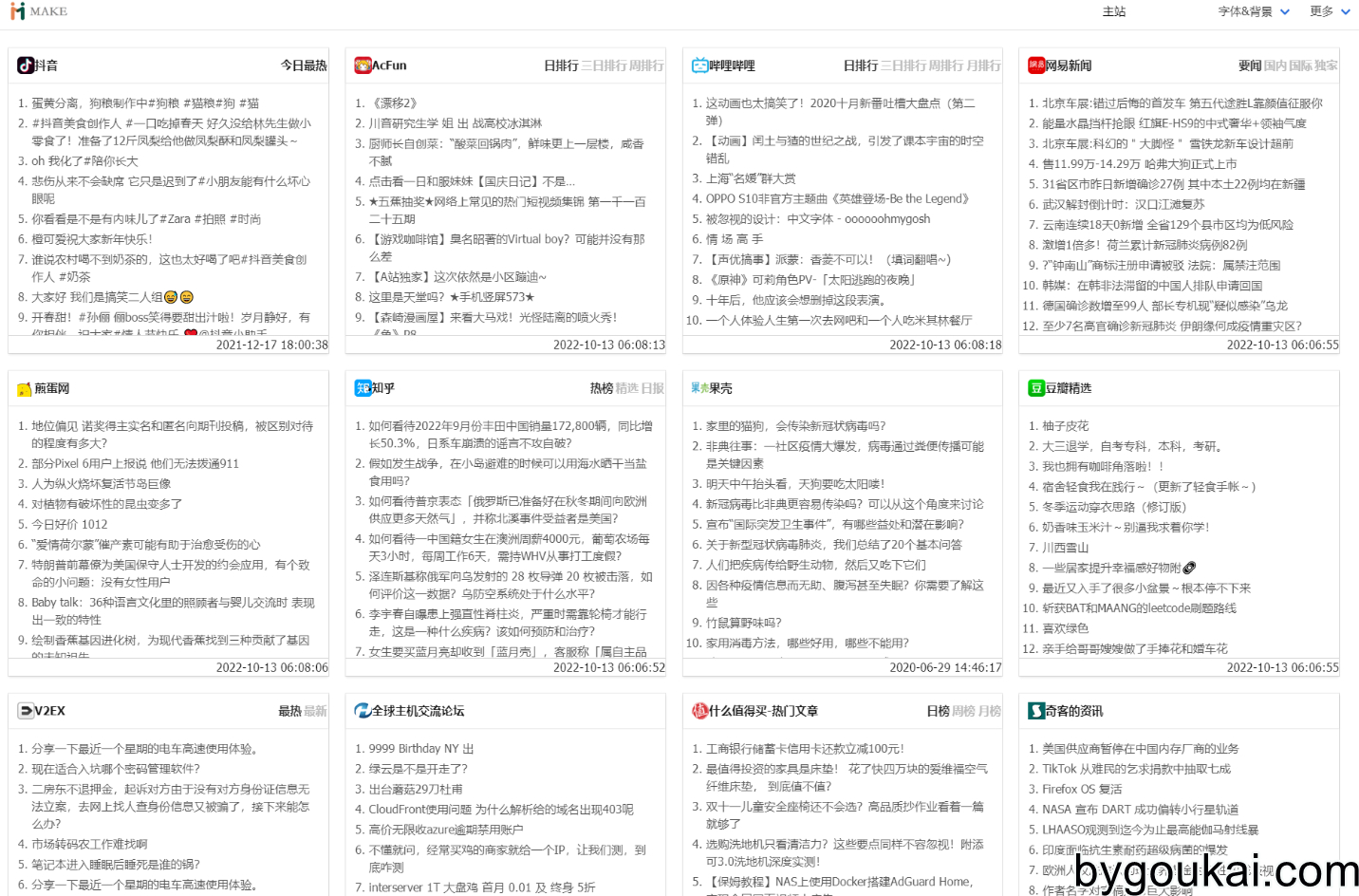Open 抖音 item '橙可爱祝大家新年快乐!'

[92, 239]
